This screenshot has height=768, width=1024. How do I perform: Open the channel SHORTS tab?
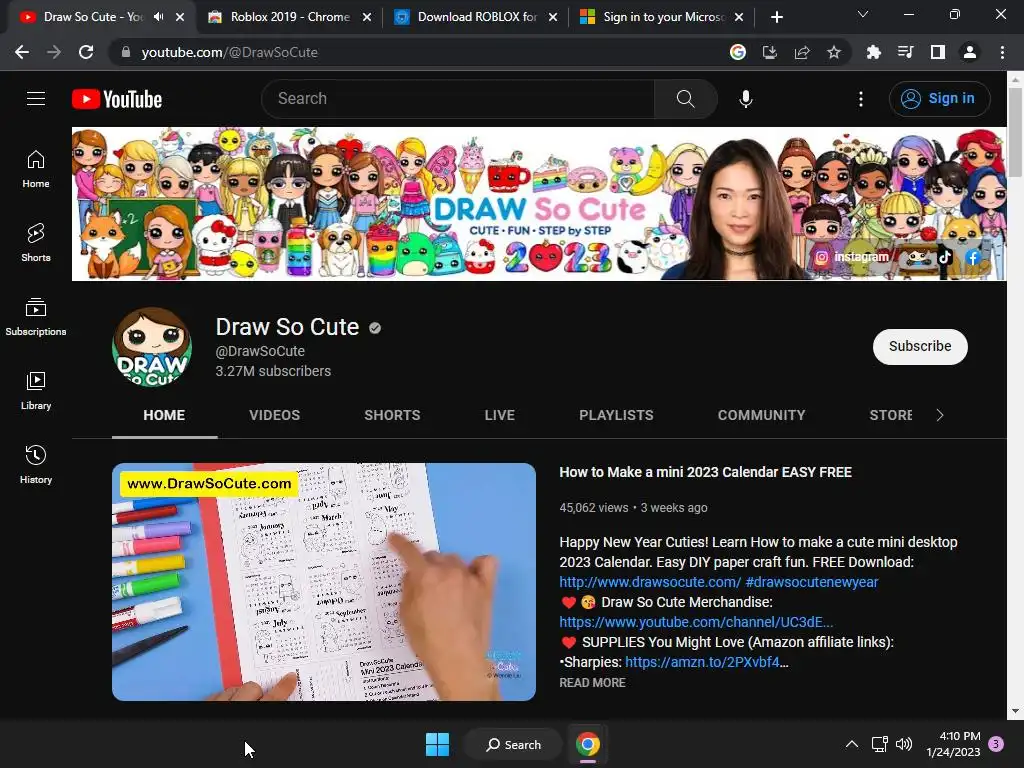point(392,415)
